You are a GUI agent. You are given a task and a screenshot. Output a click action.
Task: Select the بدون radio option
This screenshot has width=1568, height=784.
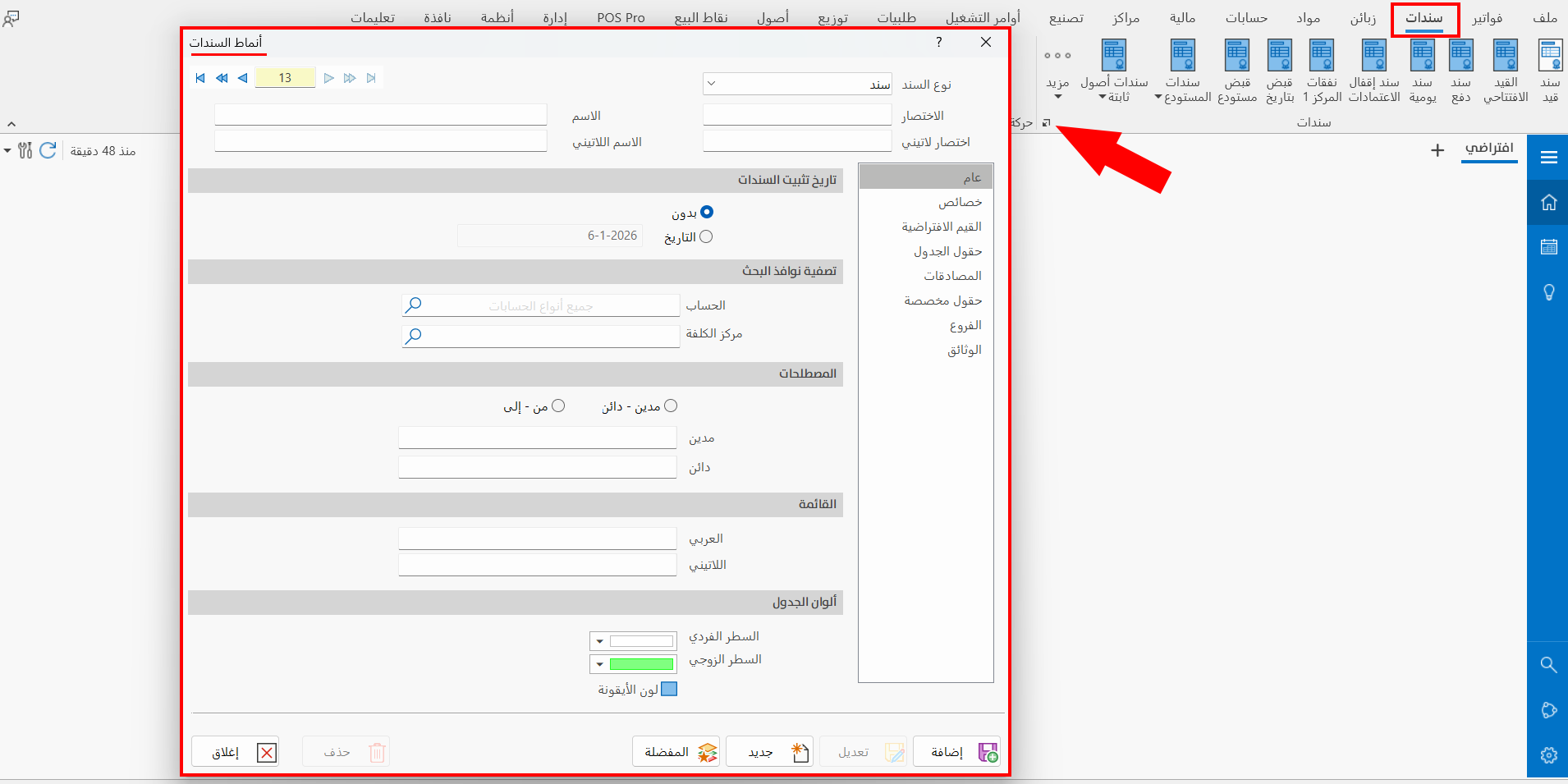point(707,212)
